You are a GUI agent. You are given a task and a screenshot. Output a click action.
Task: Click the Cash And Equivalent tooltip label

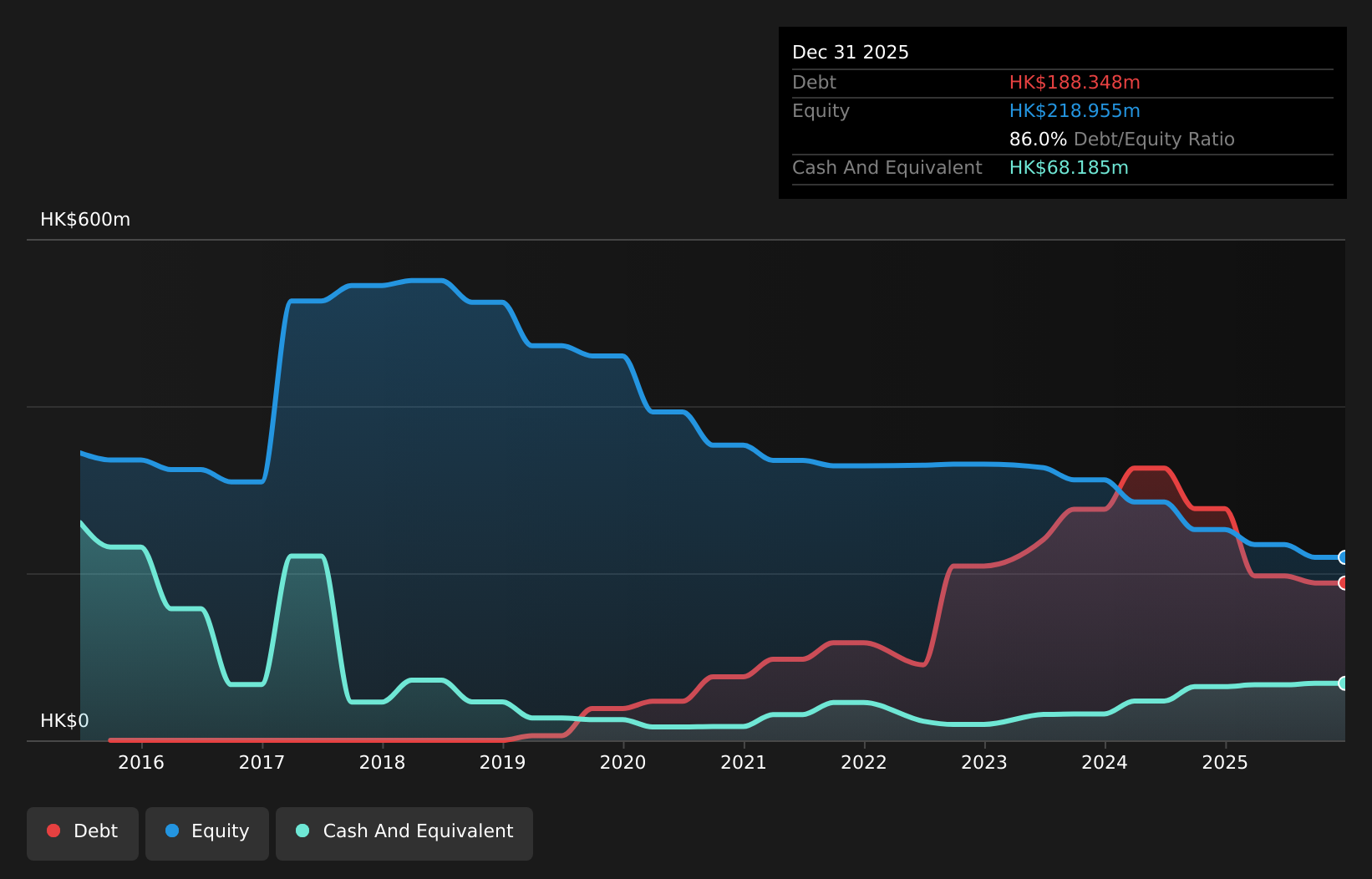[x=887, y=168]
